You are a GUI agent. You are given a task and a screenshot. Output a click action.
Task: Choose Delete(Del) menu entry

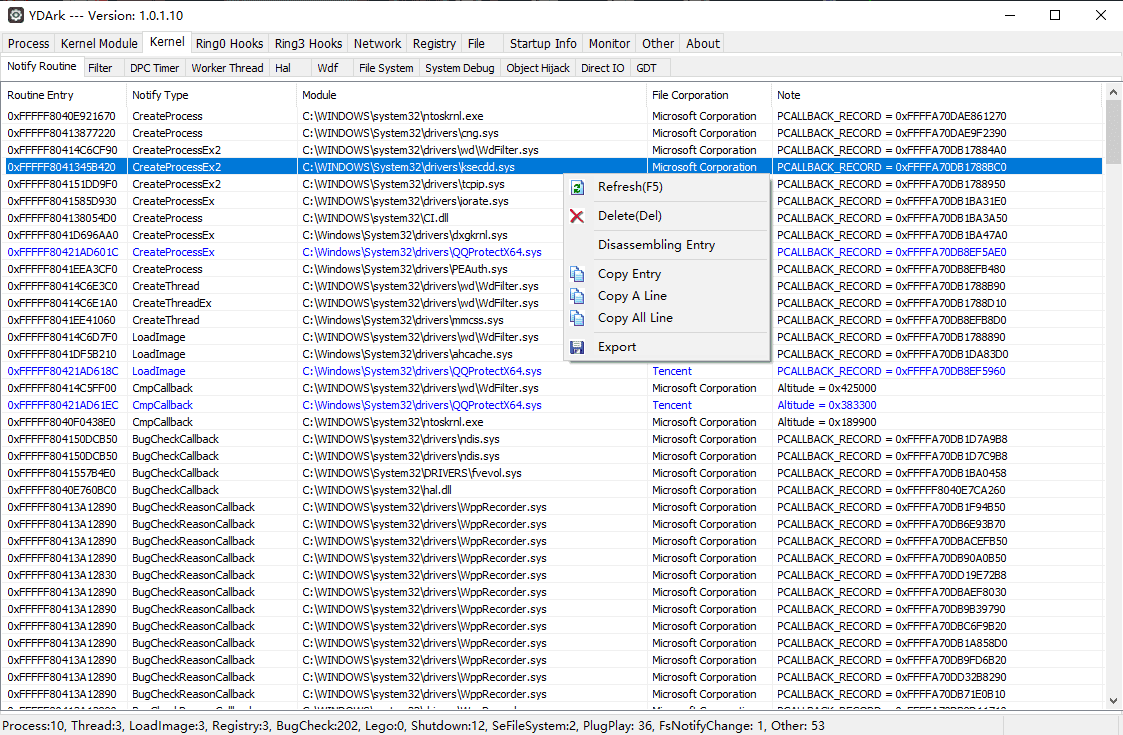coord(667,216)
